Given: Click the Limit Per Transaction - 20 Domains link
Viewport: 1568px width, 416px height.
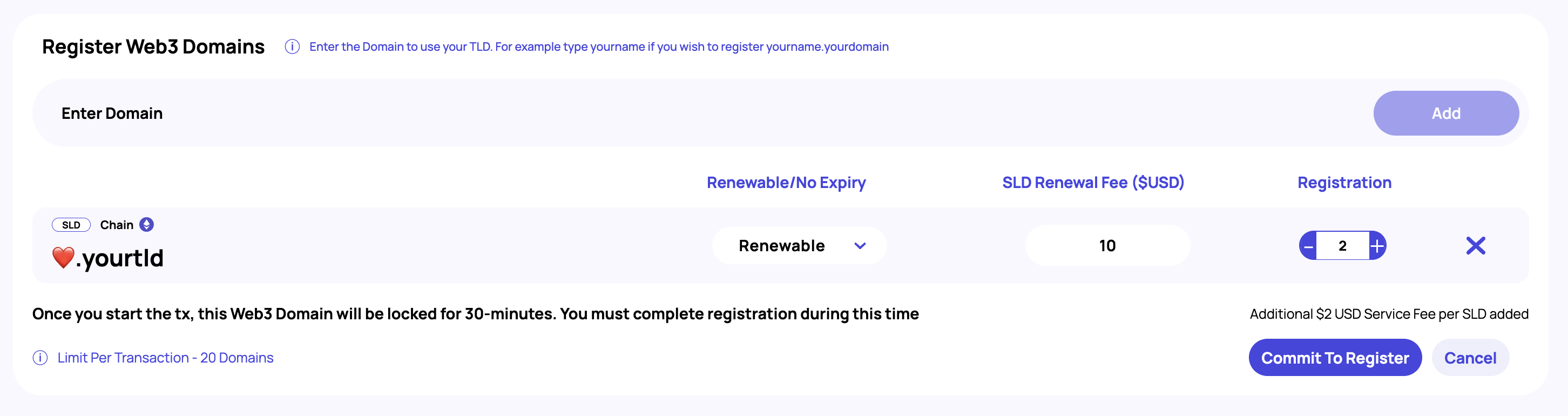Looking at the screenshot, I should click(x=166, y=358).
